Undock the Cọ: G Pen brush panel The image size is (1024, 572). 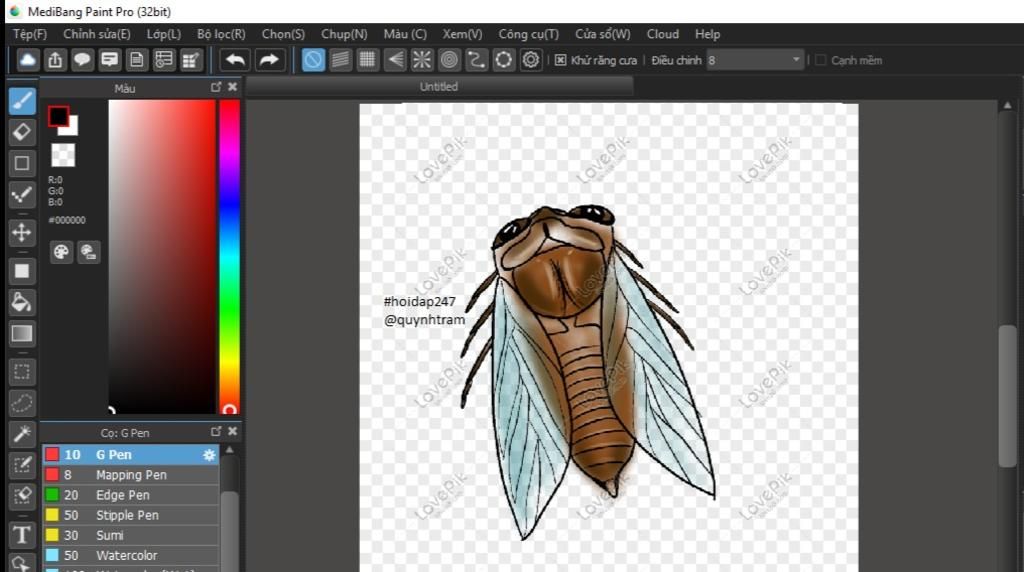(x=216, y=432)
